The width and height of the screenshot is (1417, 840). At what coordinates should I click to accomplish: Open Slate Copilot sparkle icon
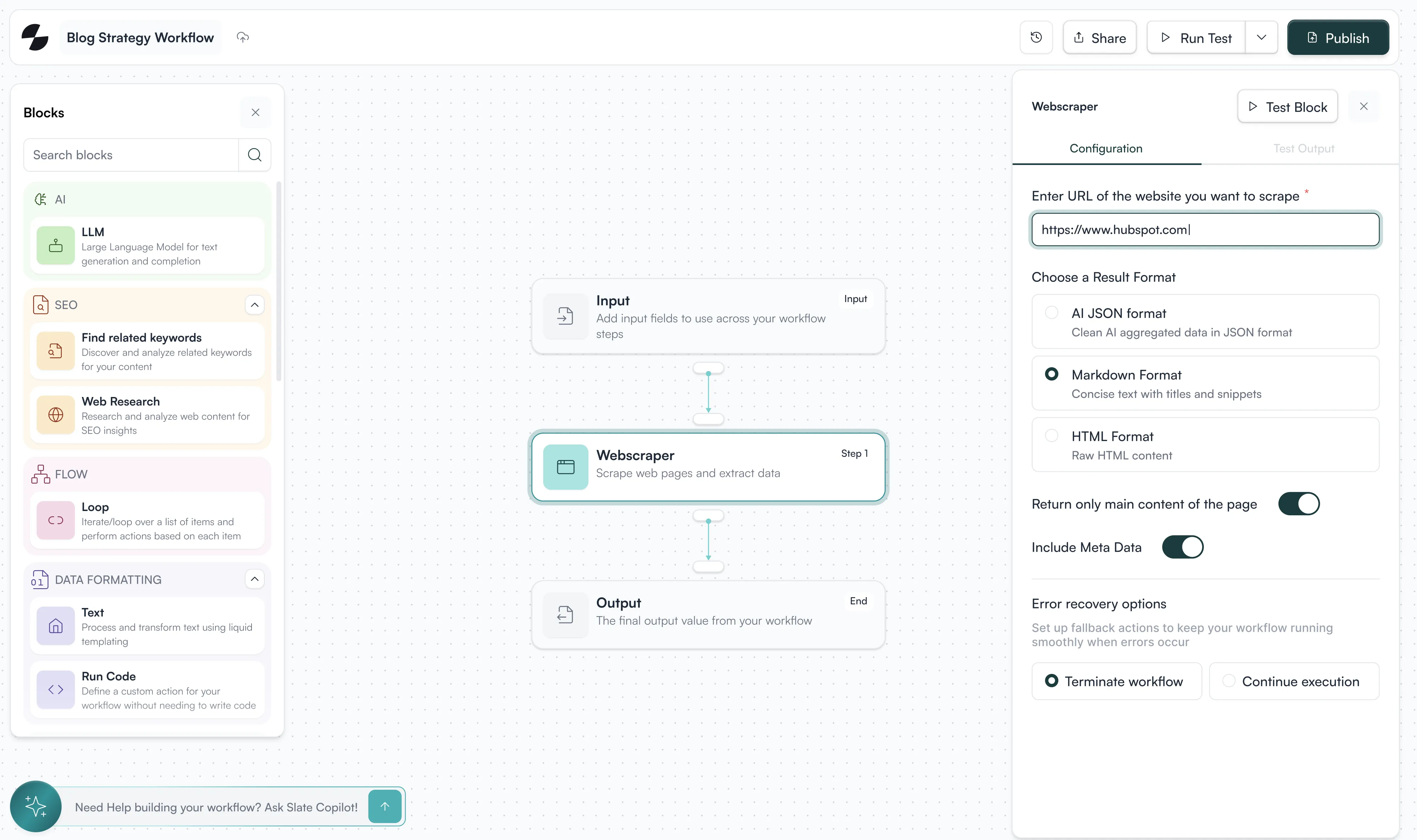click(x=36, y=807)
